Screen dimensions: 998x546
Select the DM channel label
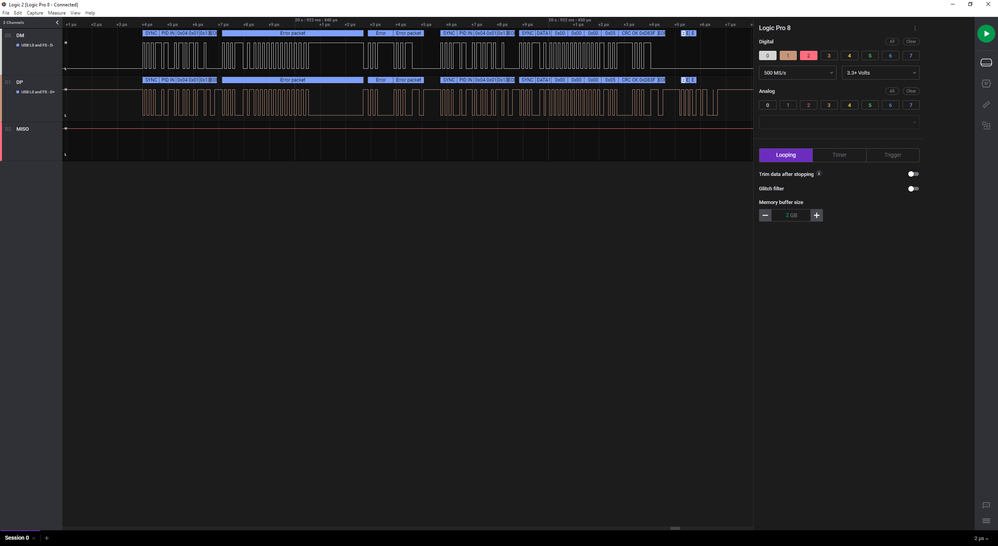click(20, 36)
